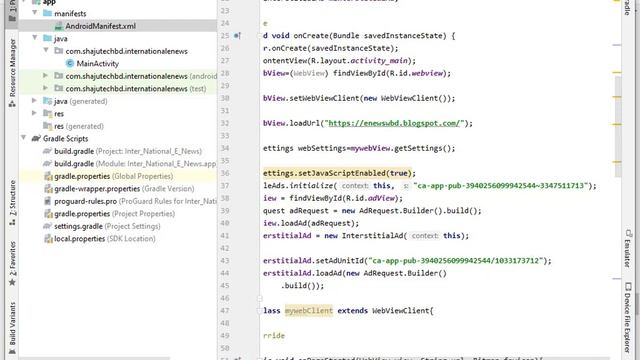Collapse the manifests folder

coord(35,13)
